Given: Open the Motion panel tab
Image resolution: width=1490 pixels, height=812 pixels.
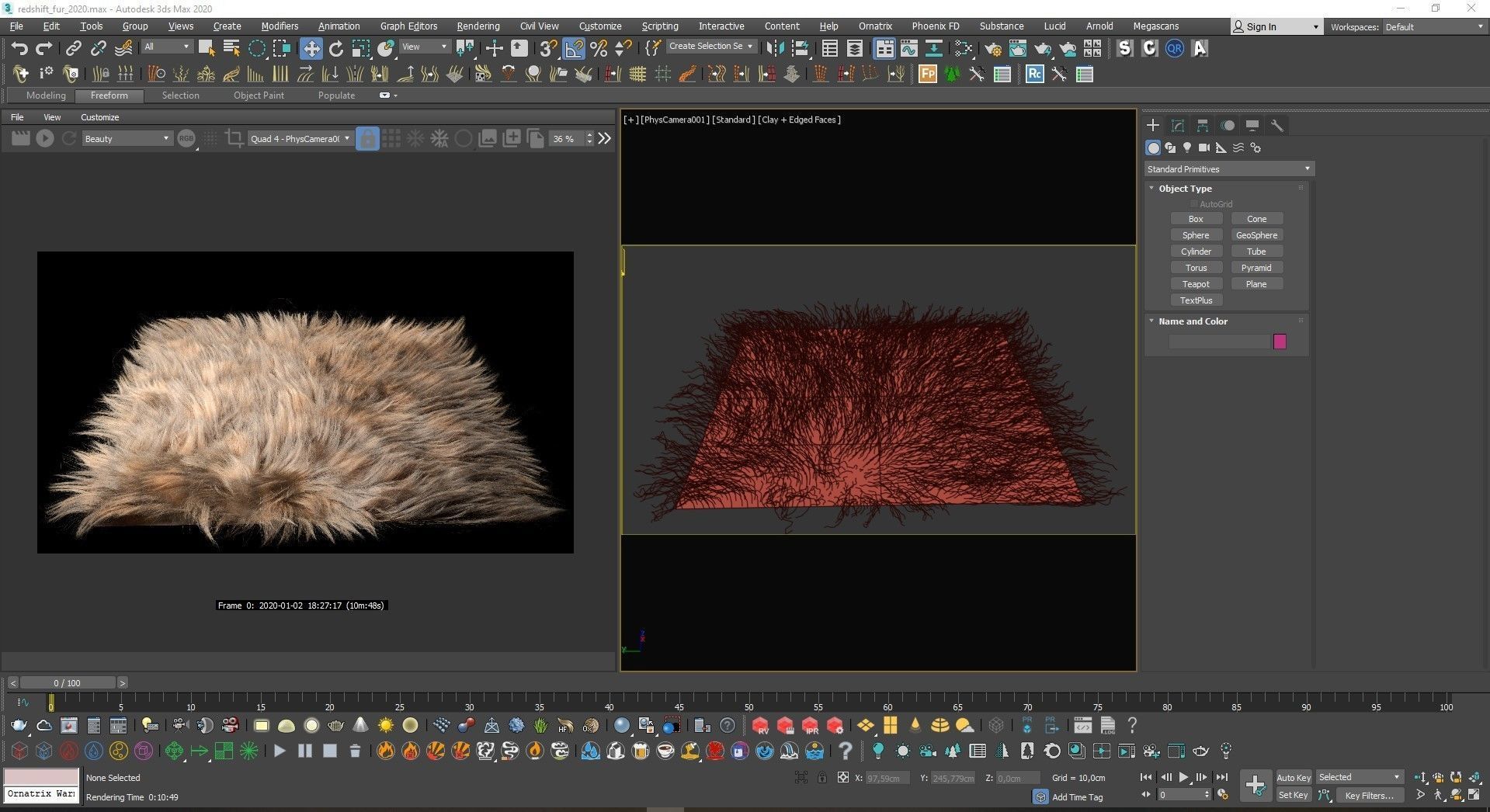Looking at the screenshot, I should coord(1228,125).
